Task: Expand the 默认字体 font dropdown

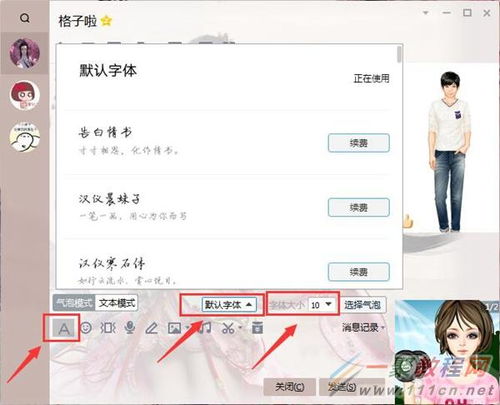Action: point(229,304)
